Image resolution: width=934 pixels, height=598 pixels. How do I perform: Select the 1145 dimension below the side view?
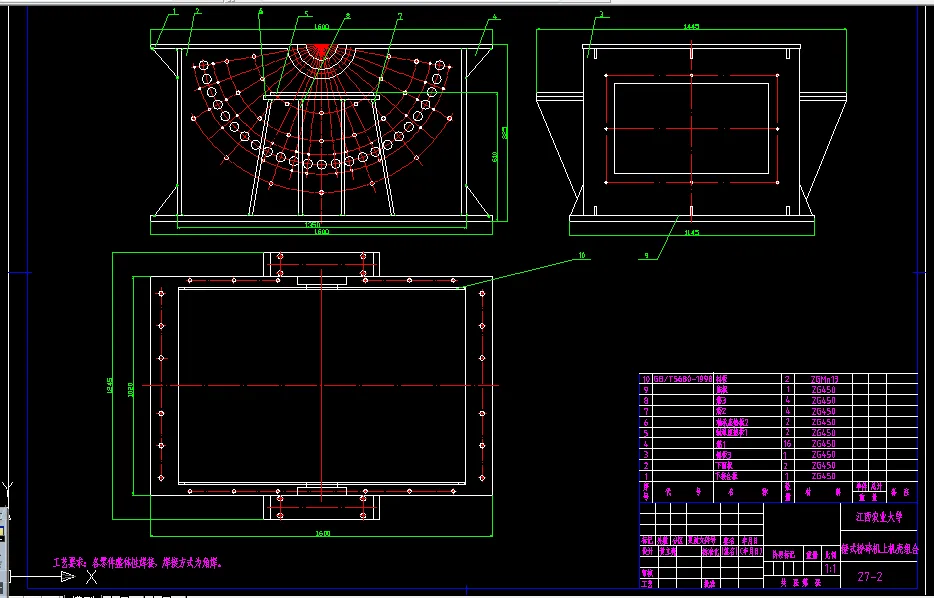(x=692, y=233)
